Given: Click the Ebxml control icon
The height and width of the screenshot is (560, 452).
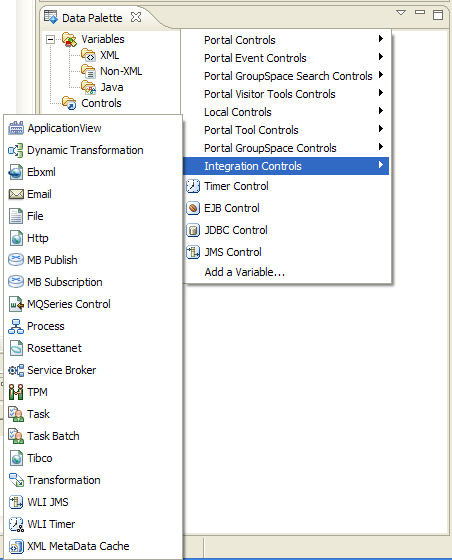Looking at the screenshot, I should pyautogui.click(x=16, y=172).
